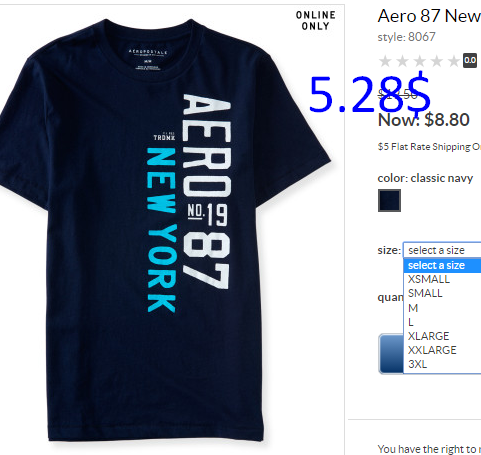The image size is (481, 455).
Task: Click the fourth rating star
Action: coord(437,61)
